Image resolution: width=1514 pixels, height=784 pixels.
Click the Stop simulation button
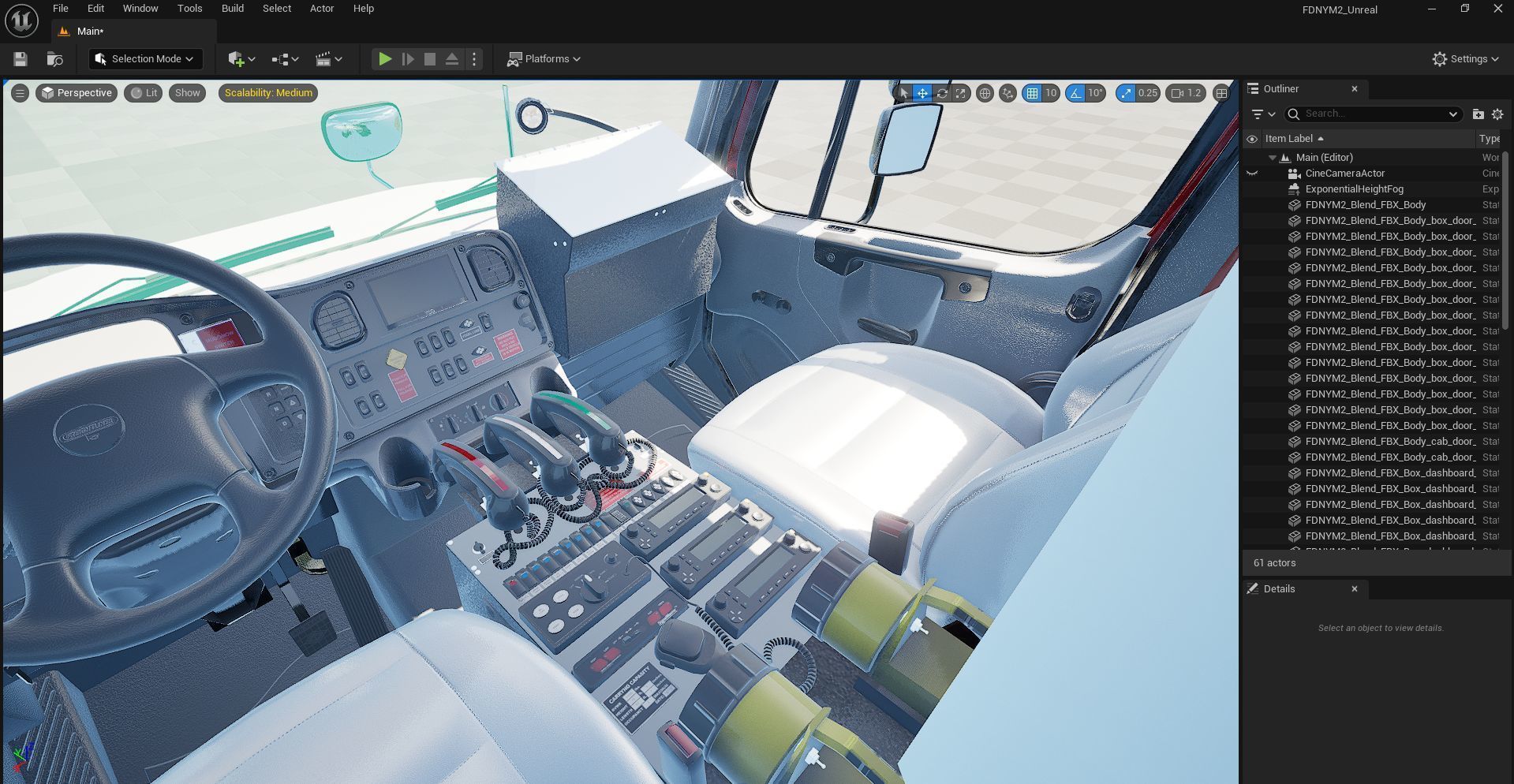[430, 59]
